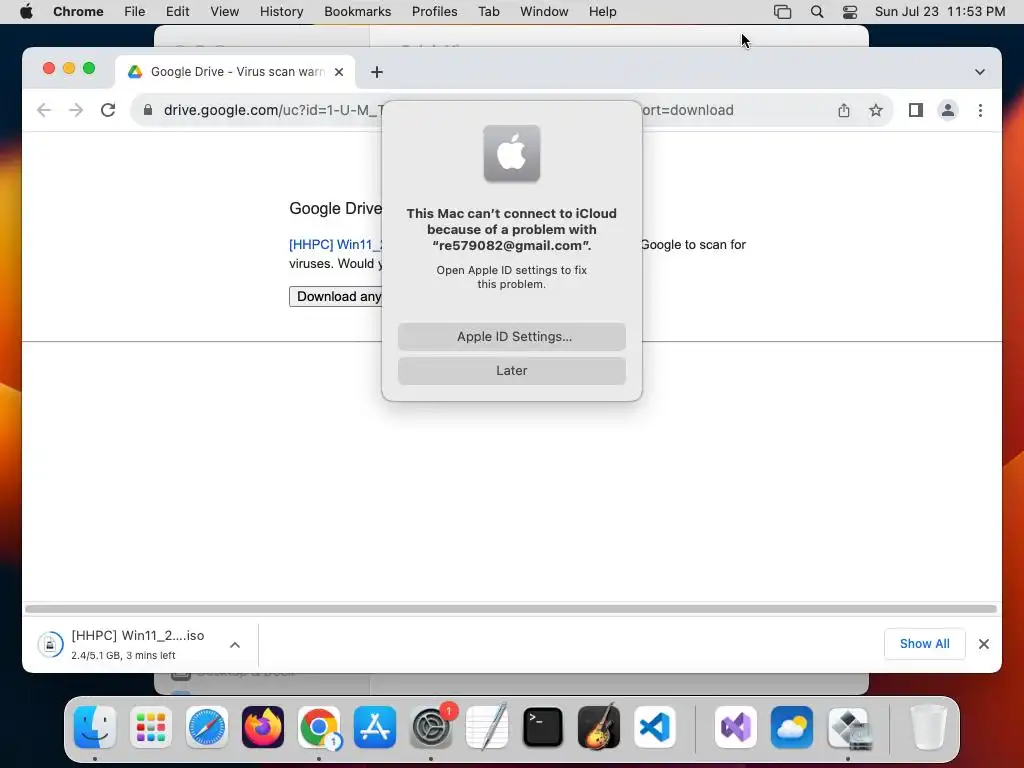Expand download item options chevron
The width and height of the screenshot is (1024, 768).
pyautogui.click(x=235, y=645)
